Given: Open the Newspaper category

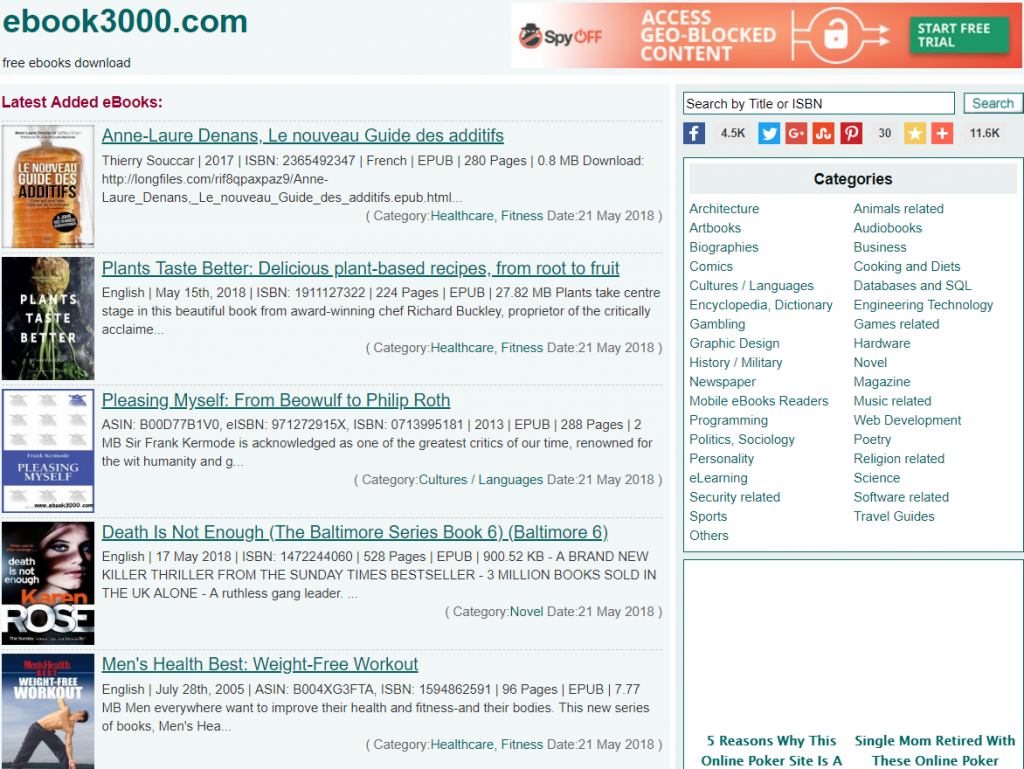Looking at the screenshot, I should pos(722,382).
